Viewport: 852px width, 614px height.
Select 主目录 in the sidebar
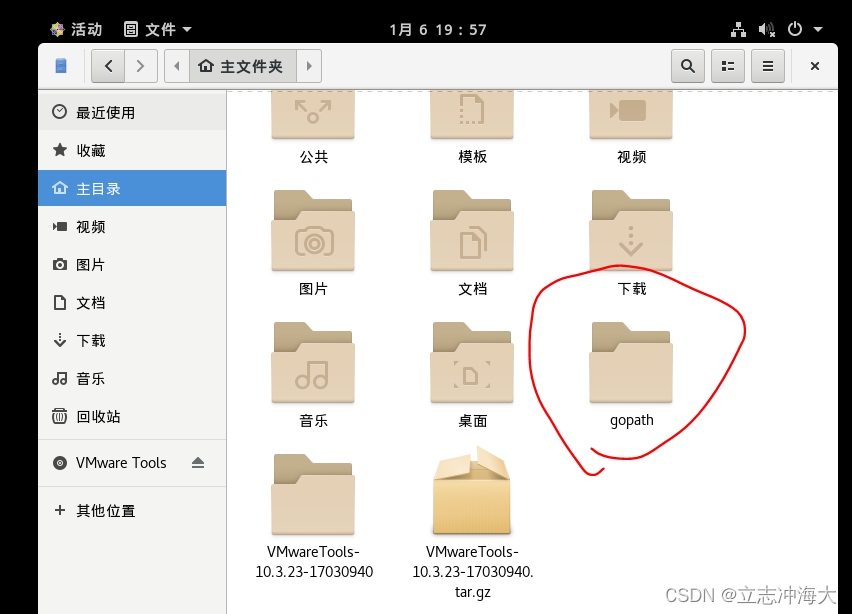(132, 188)
